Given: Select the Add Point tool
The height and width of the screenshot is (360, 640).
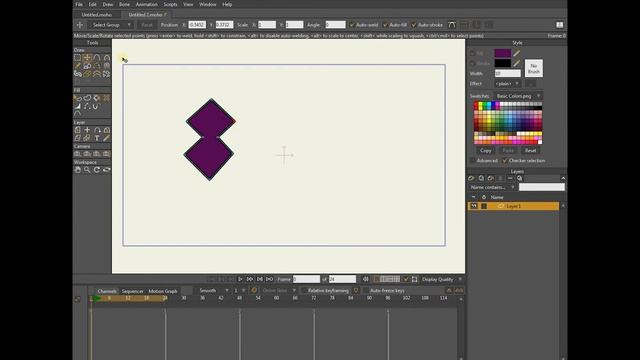Looking at the screenshot, I should click(x=97, y=58).
